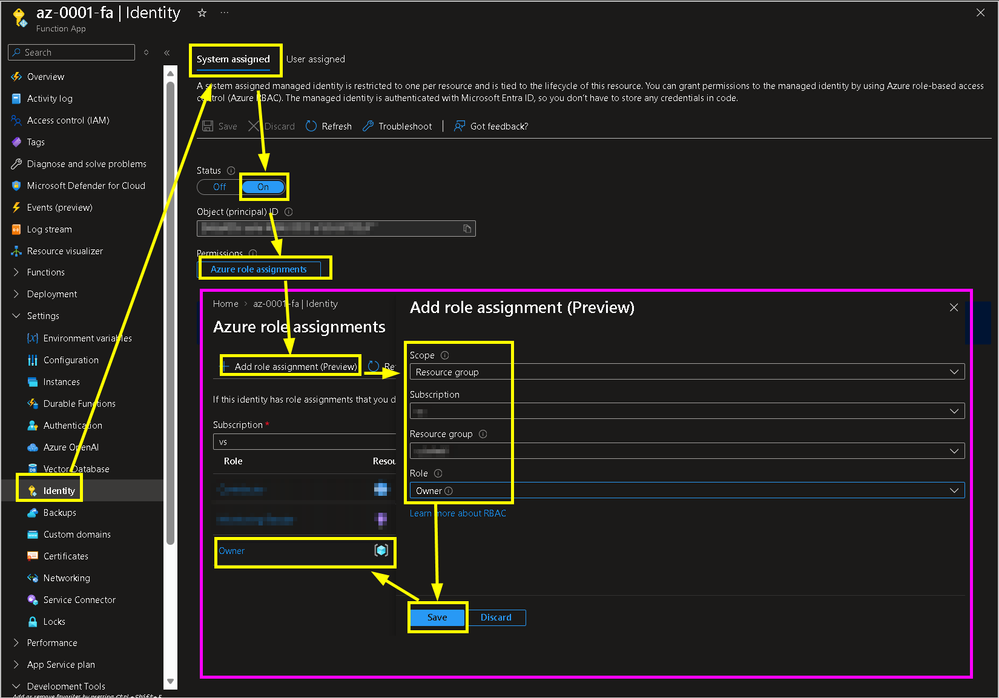The width and height of the screenshot is (999, 698).
Task: Open Log stream item
Action: [49, 229]
